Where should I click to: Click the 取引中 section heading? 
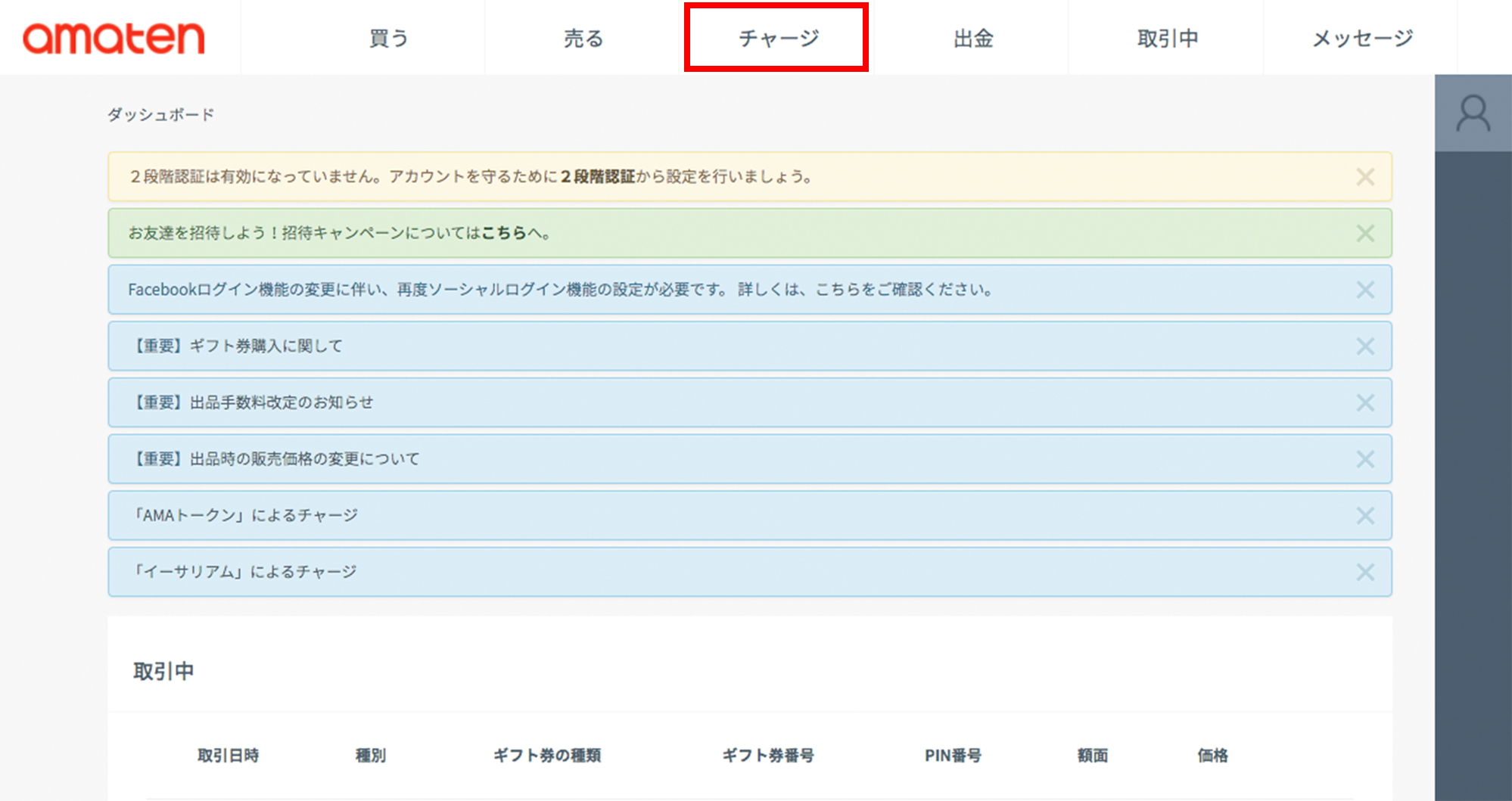coord(163,672)
